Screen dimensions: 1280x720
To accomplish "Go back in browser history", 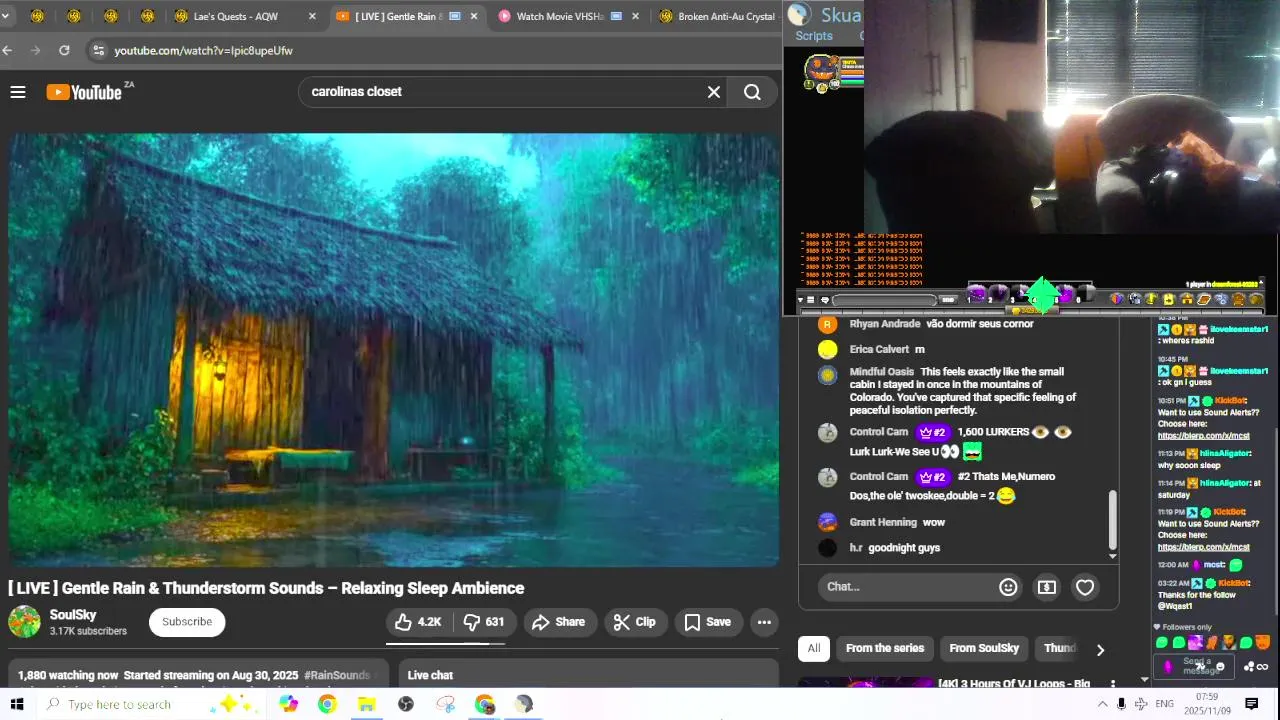I will (x=8, y=50).
